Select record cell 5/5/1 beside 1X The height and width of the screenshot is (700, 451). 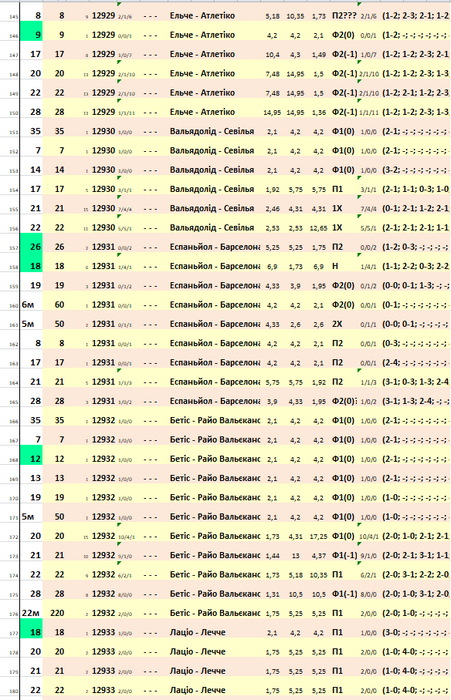(368, 228)
